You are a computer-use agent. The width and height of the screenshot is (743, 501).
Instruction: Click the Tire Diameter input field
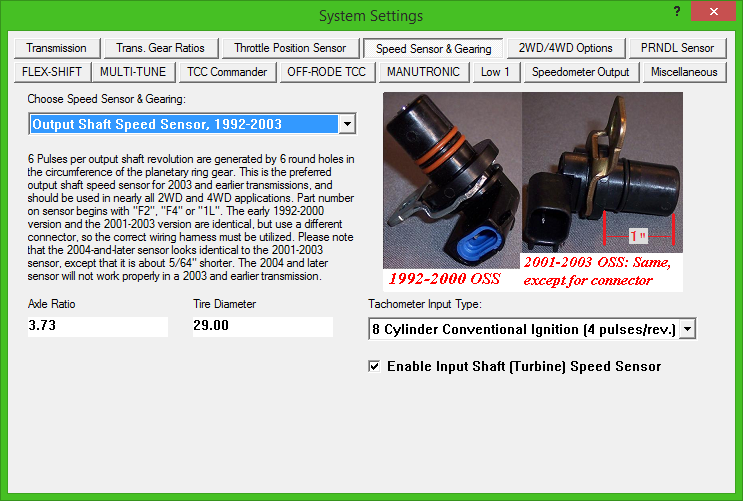261,326
